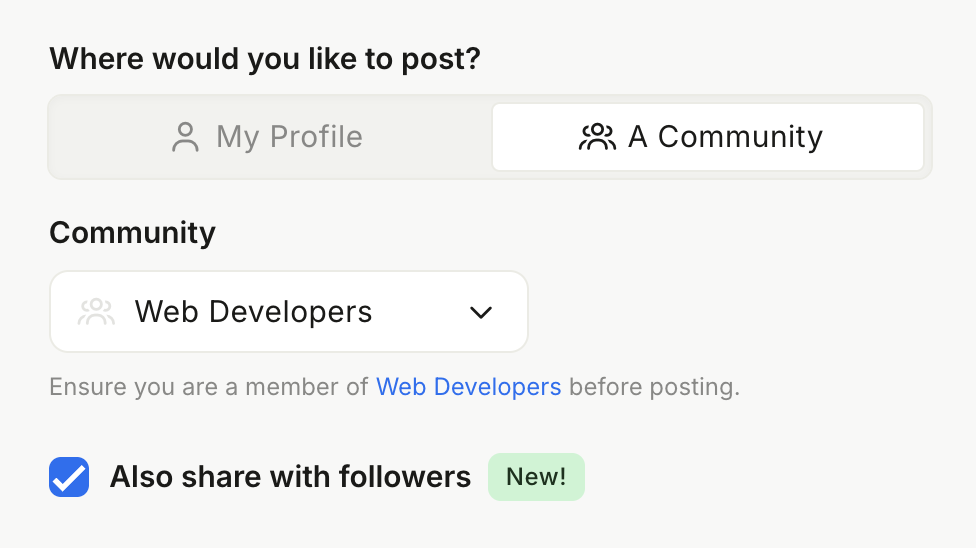Click the "A Community" text label
976x548 pixels.
(725, 137)
